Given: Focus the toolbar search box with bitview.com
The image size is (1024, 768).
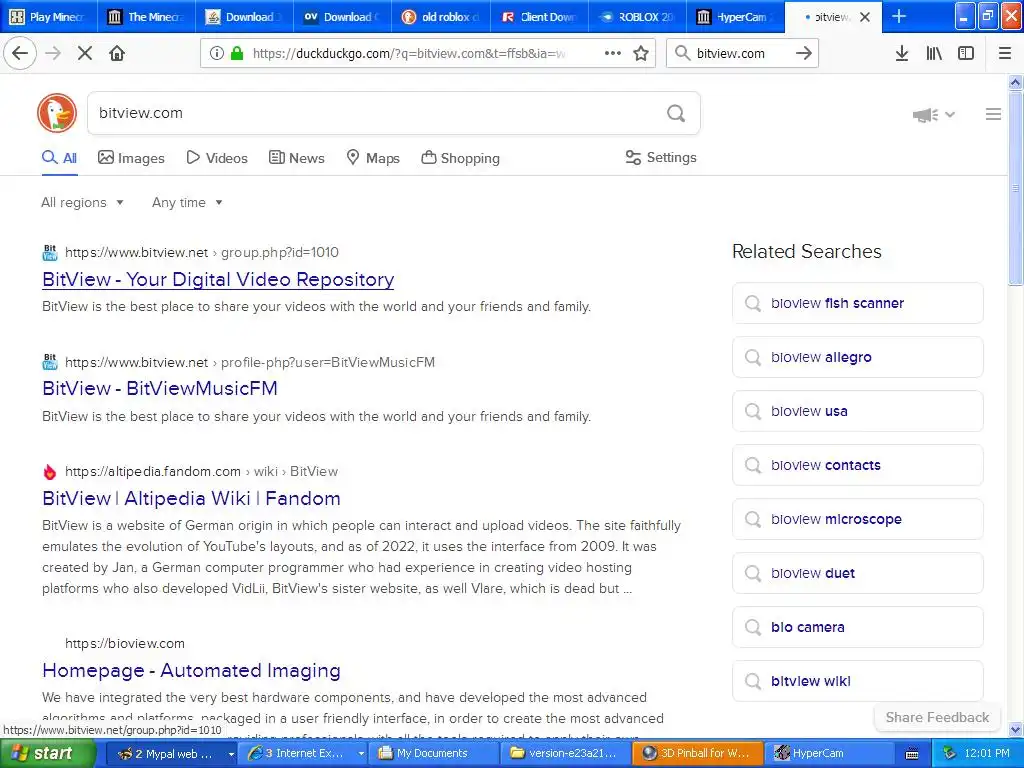Looking at the screenshot, I should (741, 54).
